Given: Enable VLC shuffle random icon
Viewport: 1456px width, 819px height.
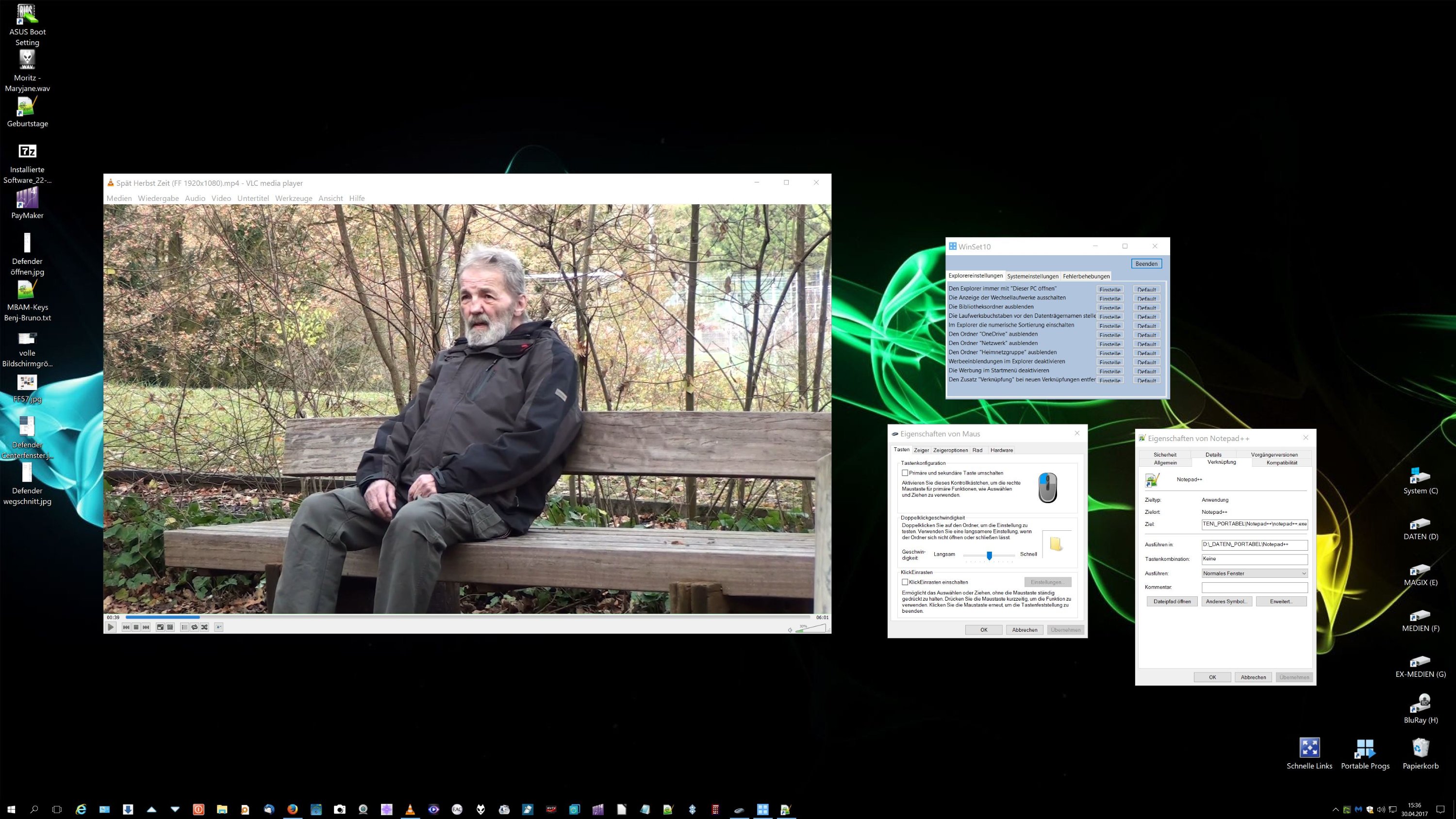Looking at the screenshot, I should [x=205, y=627].
